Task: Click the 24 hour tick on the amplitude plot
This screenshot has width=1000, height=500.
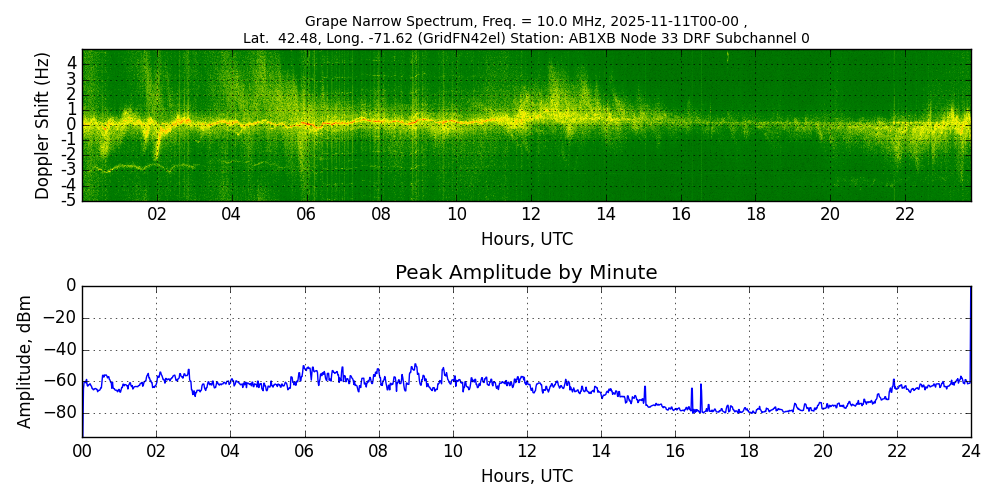Action: pyautogui.click(x=970, y=451)
